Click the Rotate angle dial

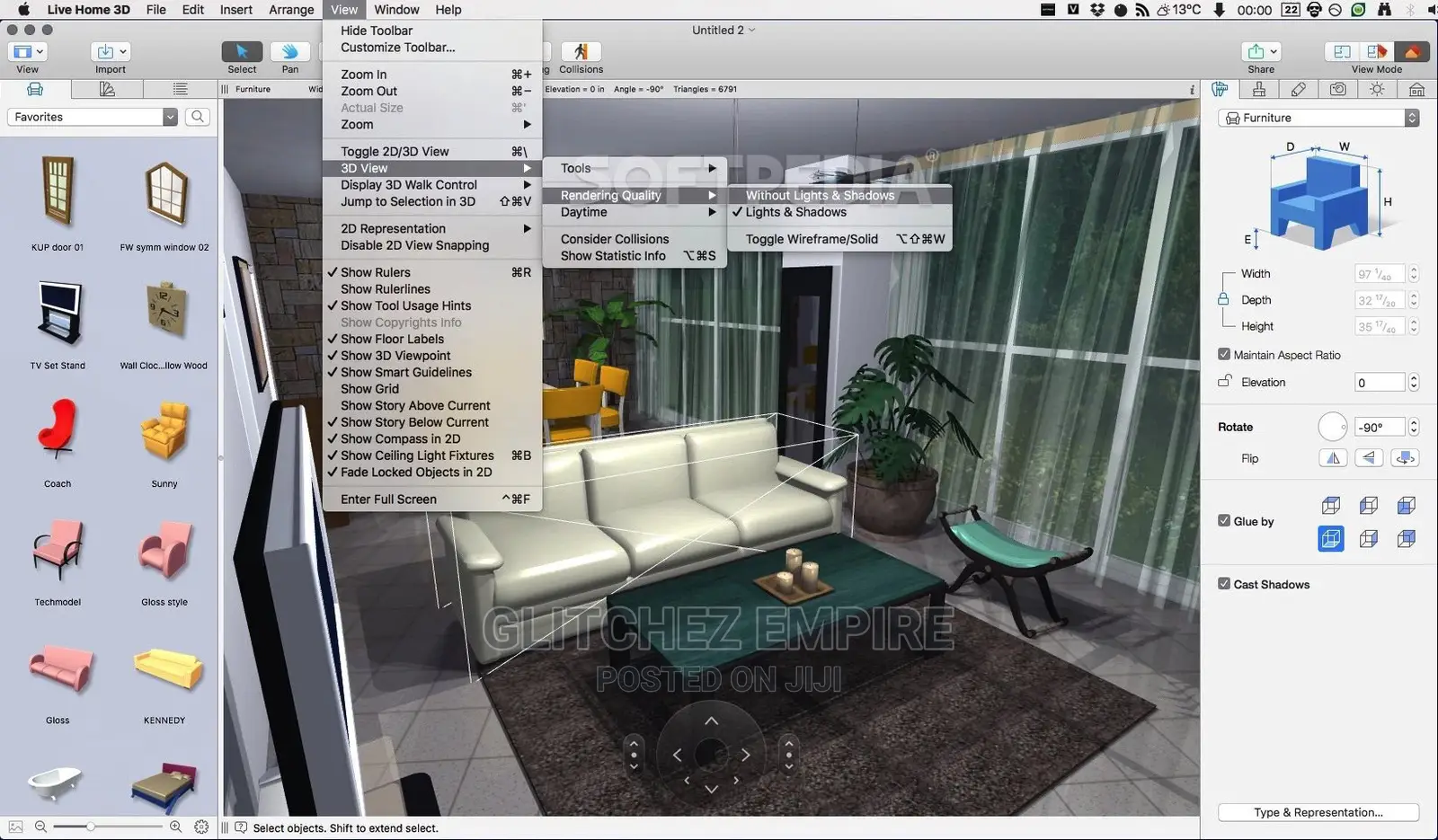[1332, 427]
